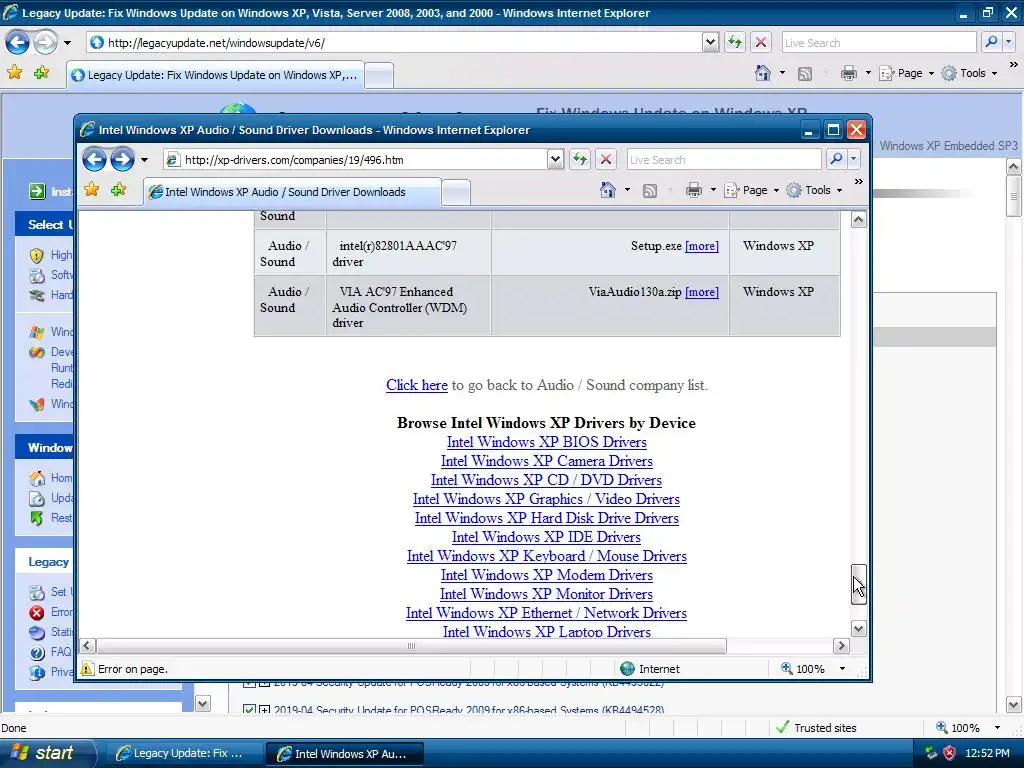1024x768 pixels.
Task: Click Refresh icon in Legacy Update window
Action: 735,43
